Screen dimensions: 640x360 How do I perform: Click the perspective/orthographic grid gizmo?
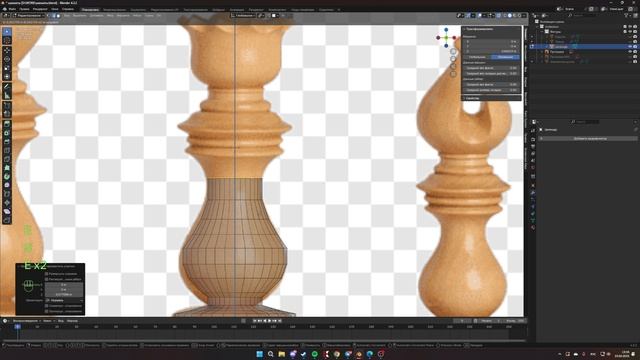[x=453, y=74]
